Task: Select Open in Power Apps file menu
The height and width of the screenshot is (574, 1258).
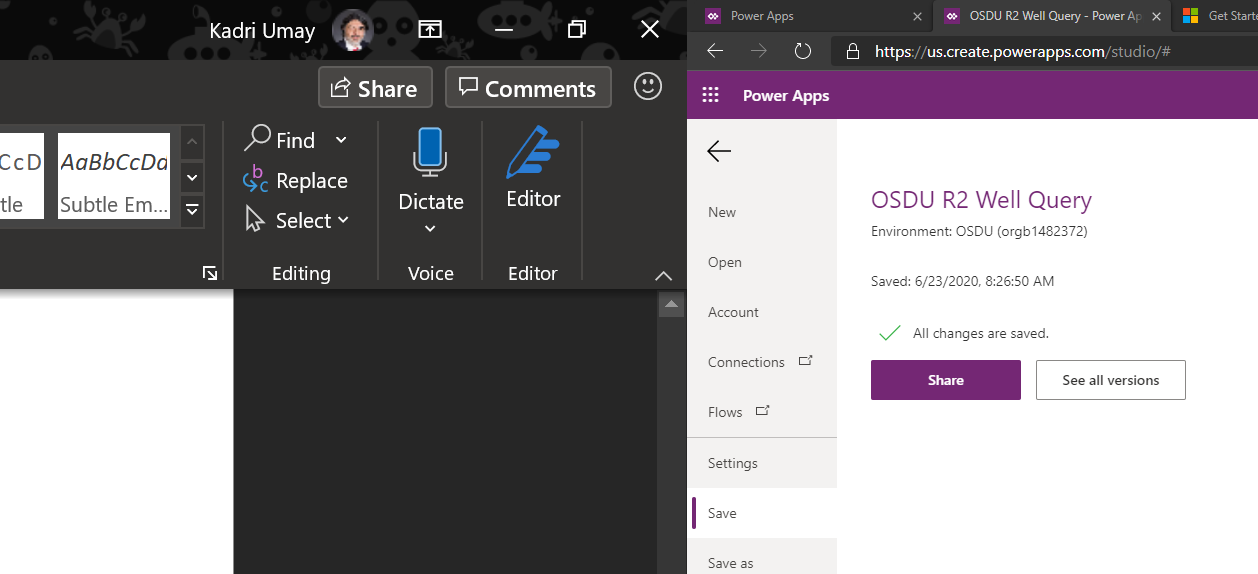Action: point(762,262)
